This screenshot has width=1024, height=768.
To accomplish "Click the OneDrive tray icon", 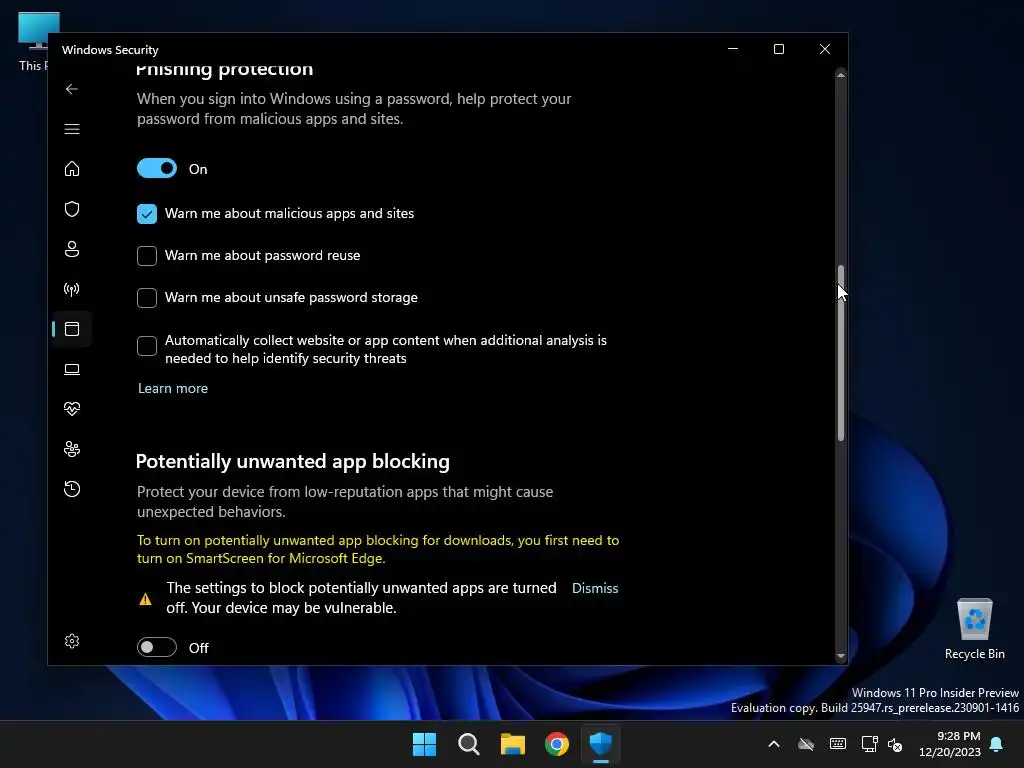I will pos(806,744).
